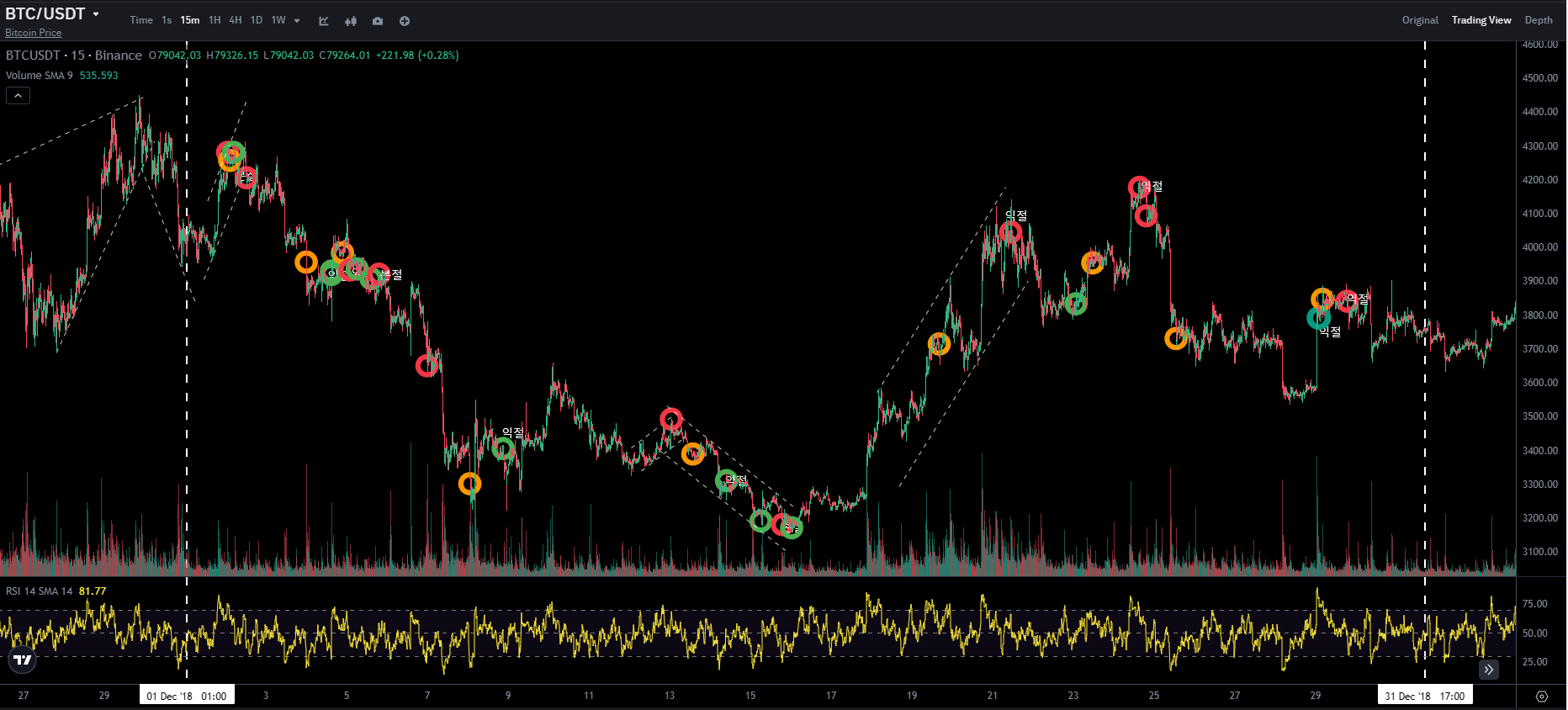Expand more intervals dropdown after 1W
1568x710 pixels.
click(297, 21)
